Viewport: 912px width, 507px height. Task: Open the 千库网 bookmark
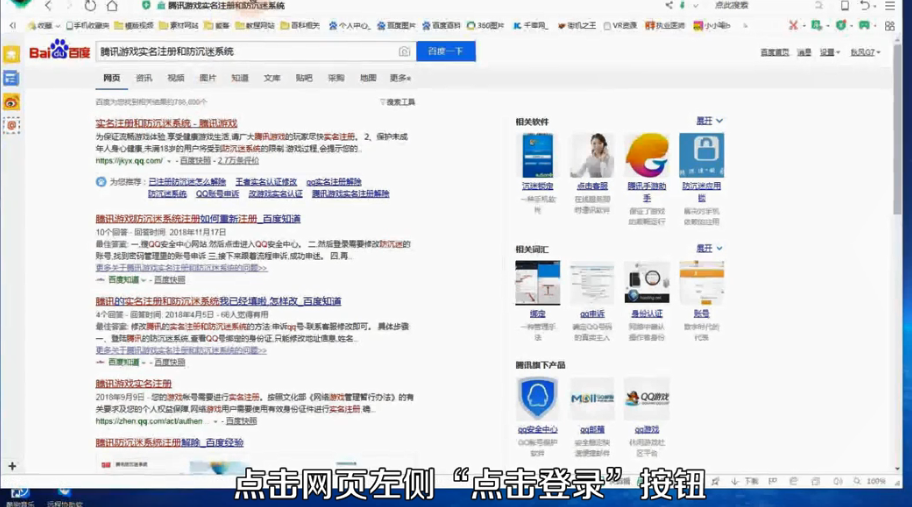[x=530, y=26]
